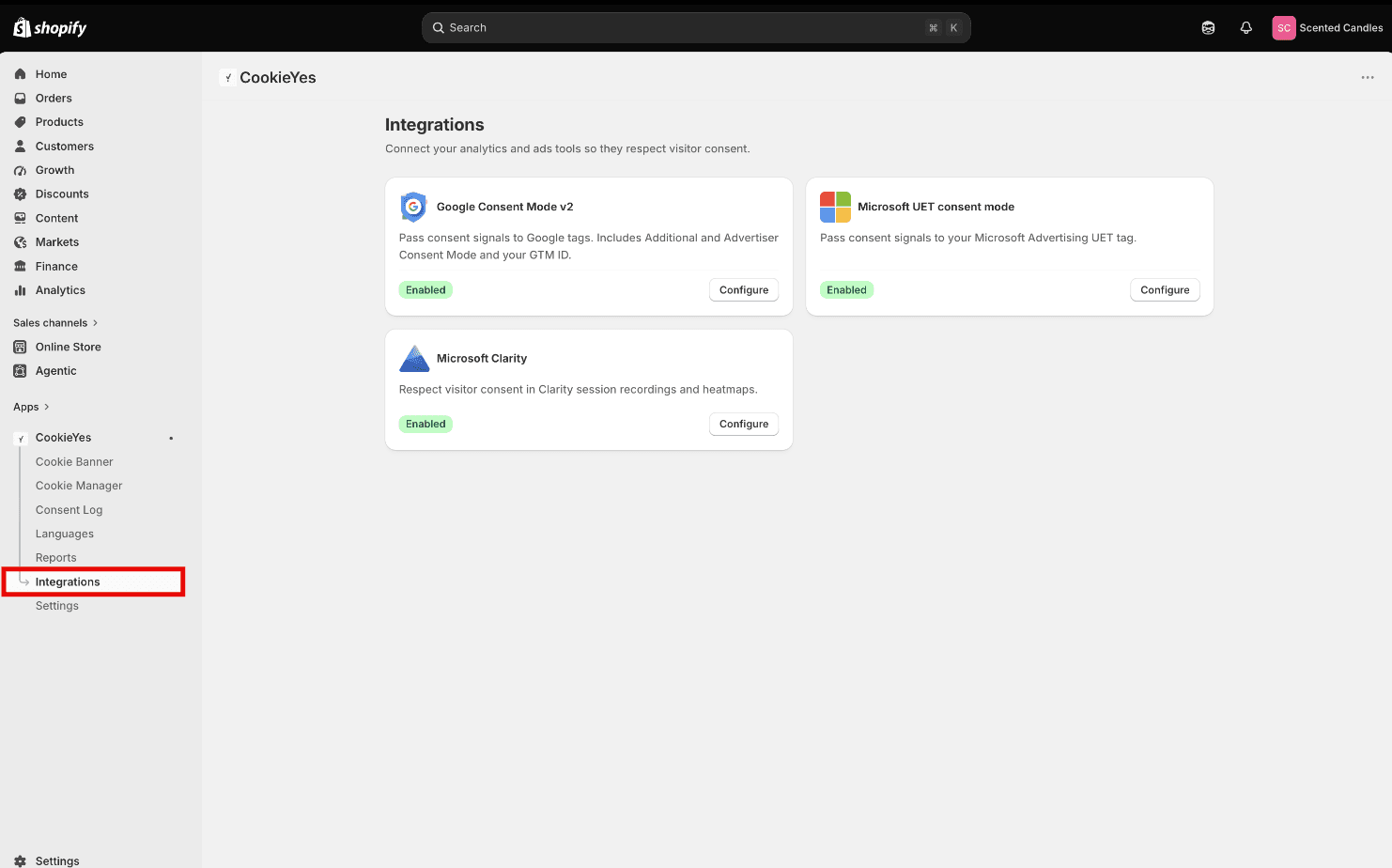1392x868 pixels.
Task: Click the Content icon in sidebar
Action: (x=20, y=218)
